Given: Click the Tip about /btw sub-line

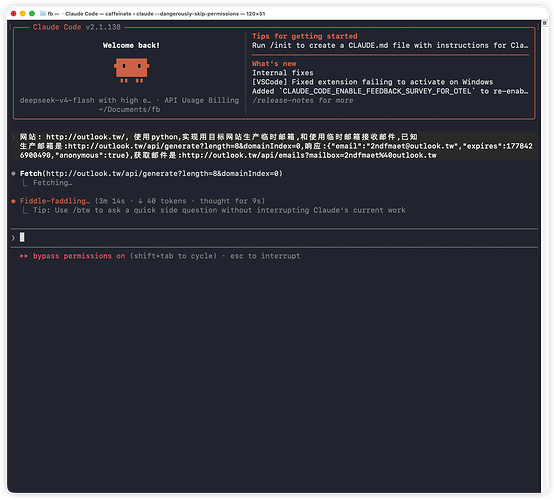Looking at the screenshot, I should [x=219, y=210].
